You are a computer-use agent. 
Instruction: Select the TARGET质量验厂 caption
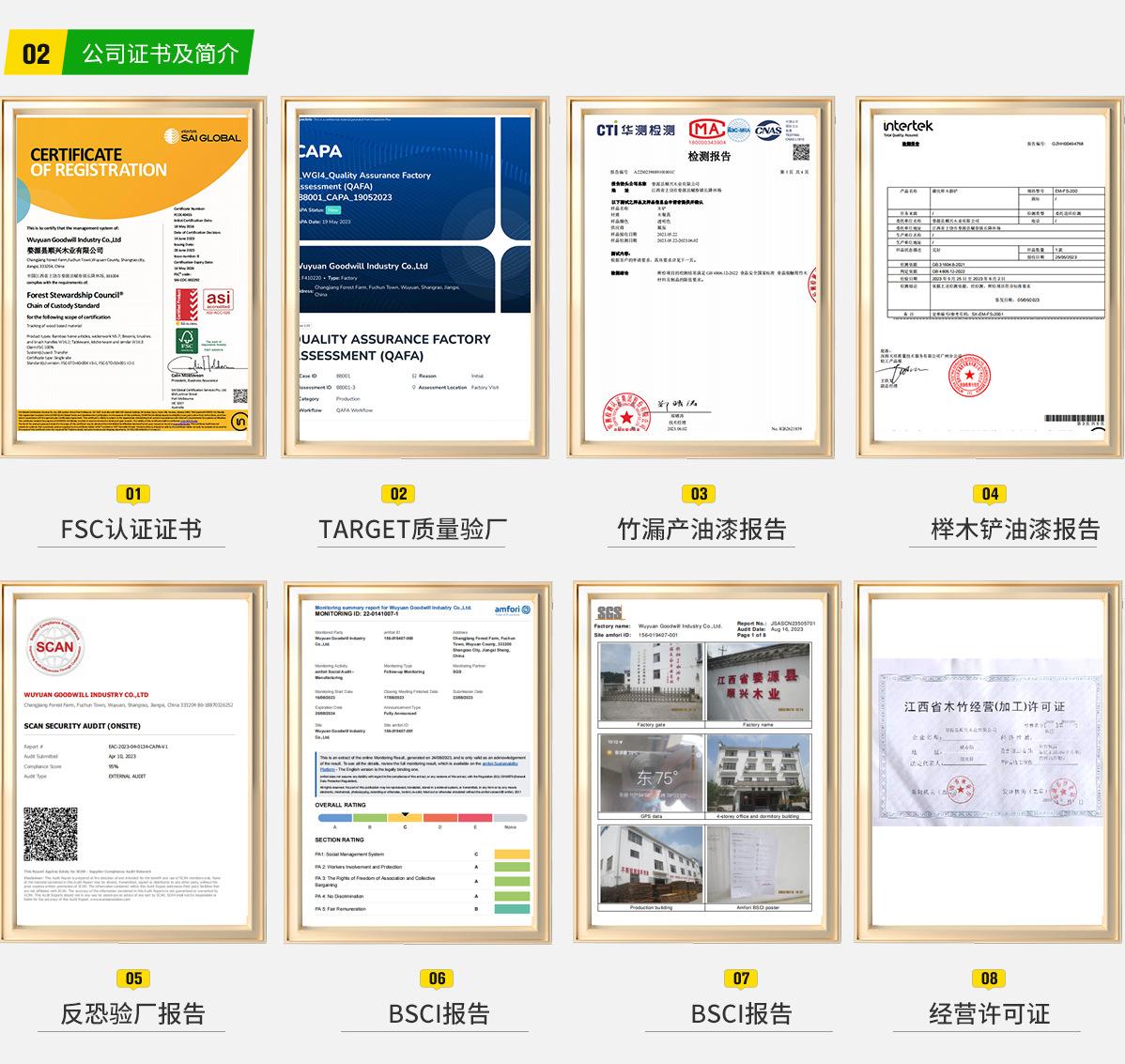tap(412, 530)
